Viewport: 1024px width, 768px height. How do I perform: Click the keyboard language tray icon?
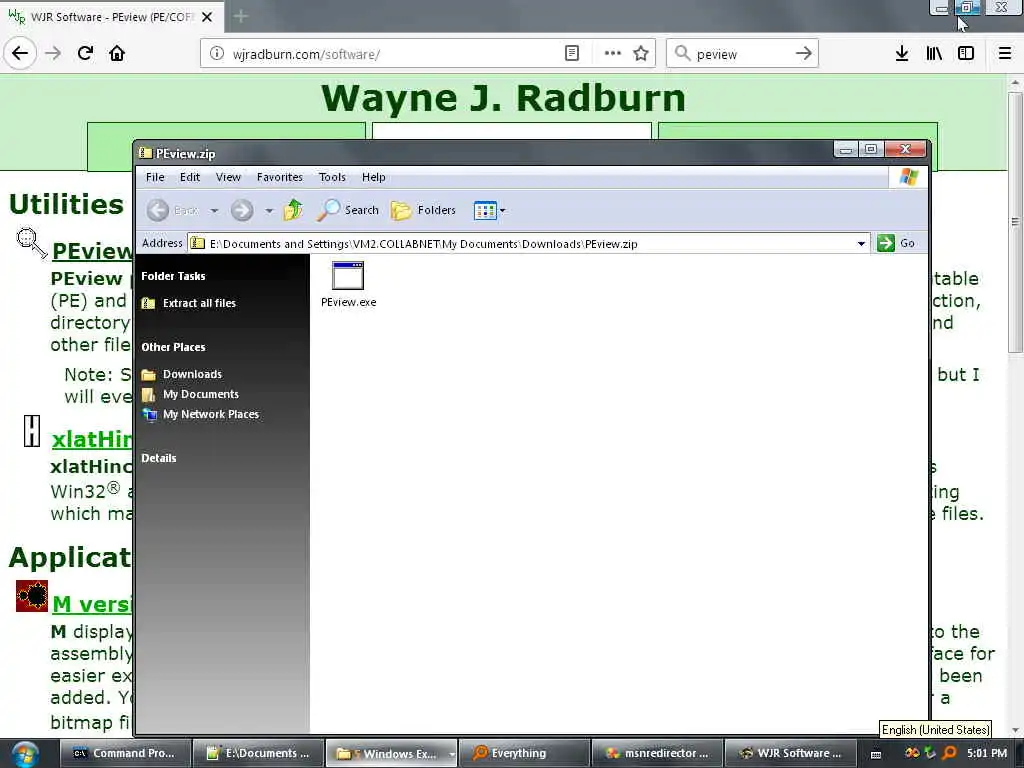coord(876,754)
